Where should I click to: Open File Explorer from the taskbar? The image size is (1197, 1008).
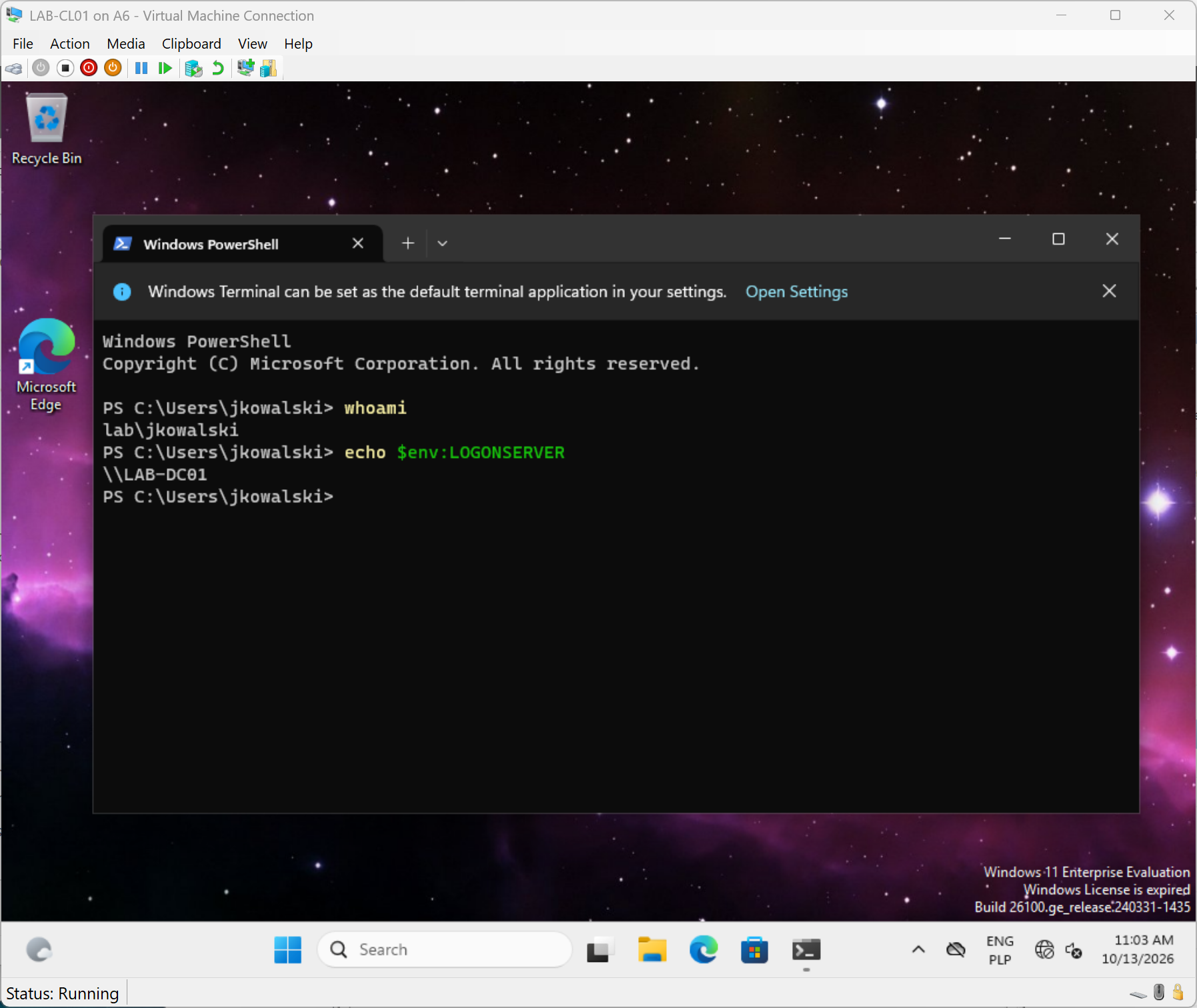coord(652,949)
